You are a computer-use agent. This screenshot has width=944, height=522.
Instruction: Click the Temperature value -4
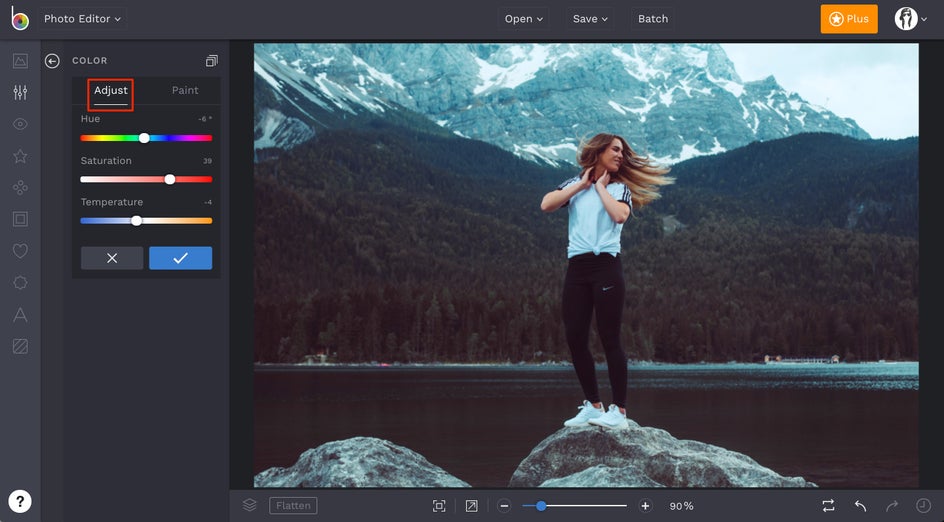pos(208,202)
